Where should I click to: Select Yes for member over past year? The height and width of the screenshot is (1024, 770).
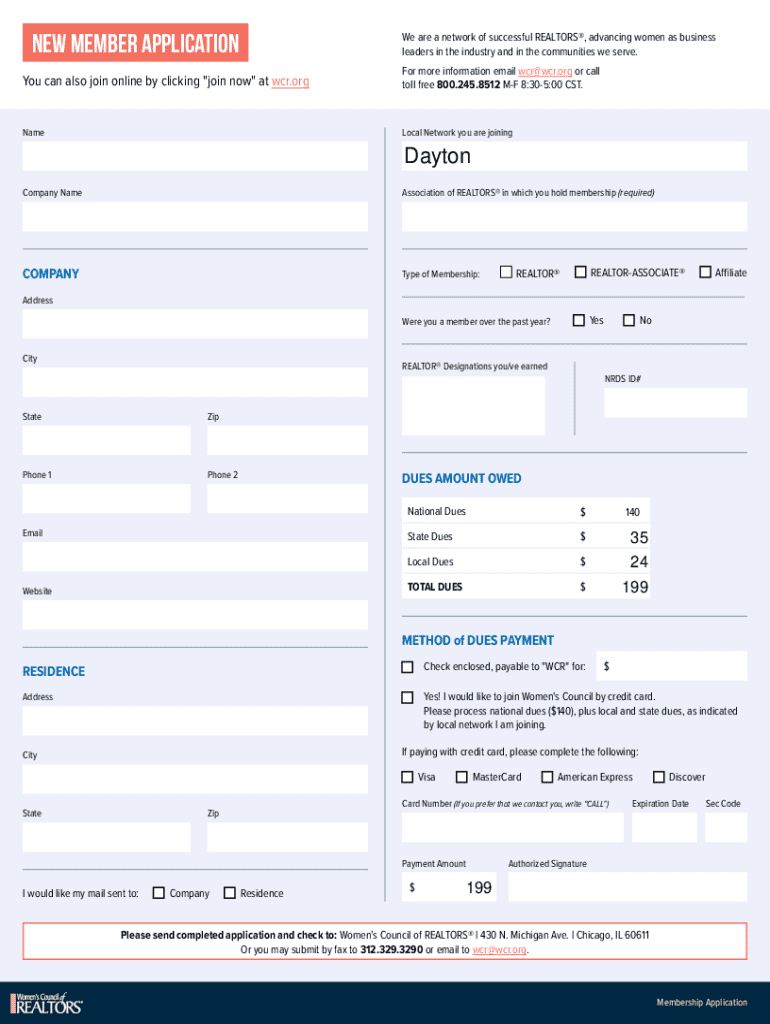[578, 320]
